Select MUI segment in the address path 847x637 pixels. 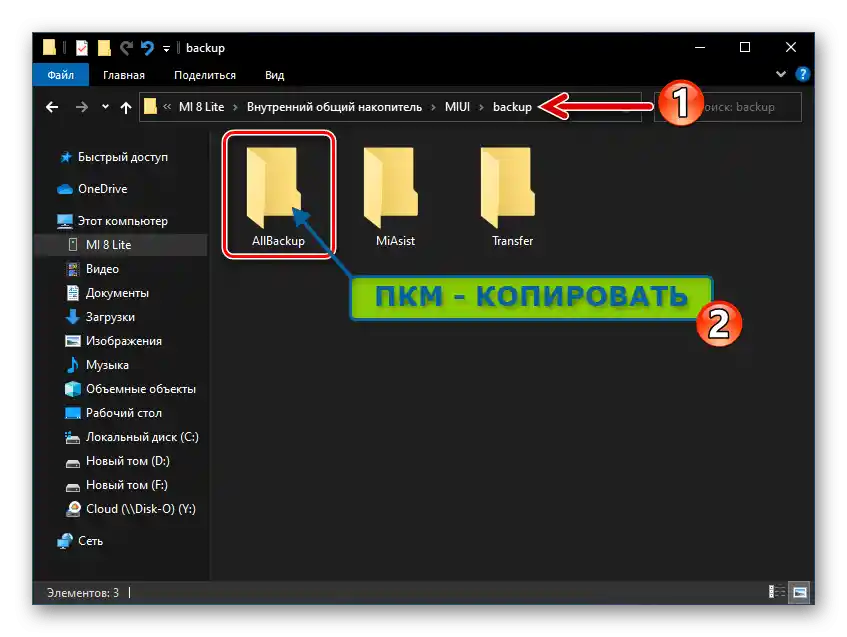point(457,107)
